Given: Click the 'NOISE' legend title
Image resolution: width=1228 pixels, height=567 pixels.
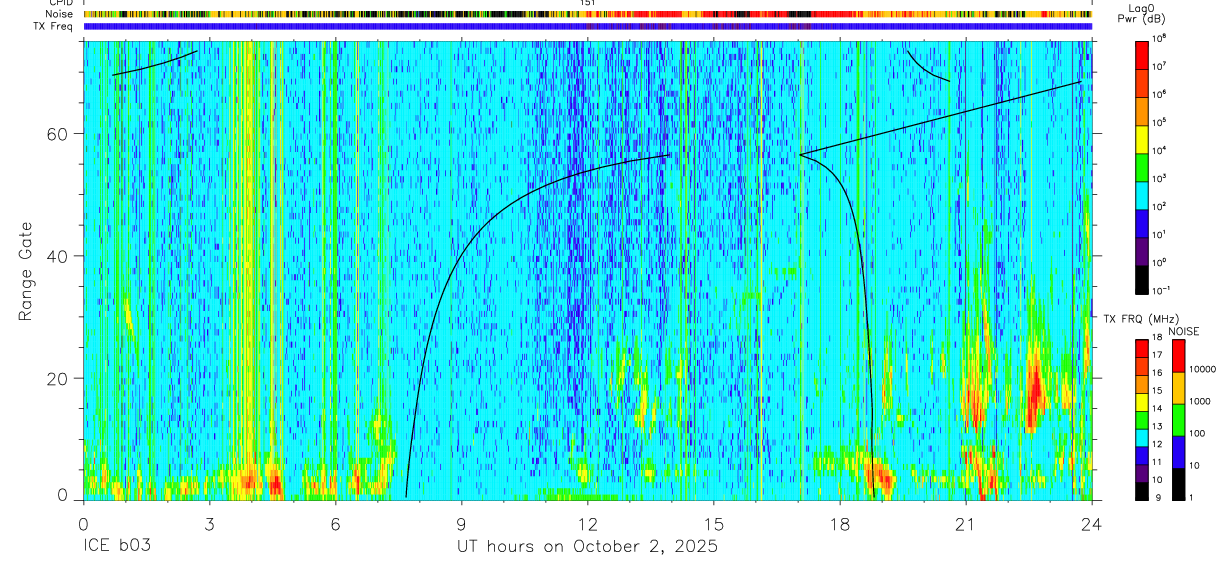Looking at the screenshot, I should click(x=1184, y=330).
